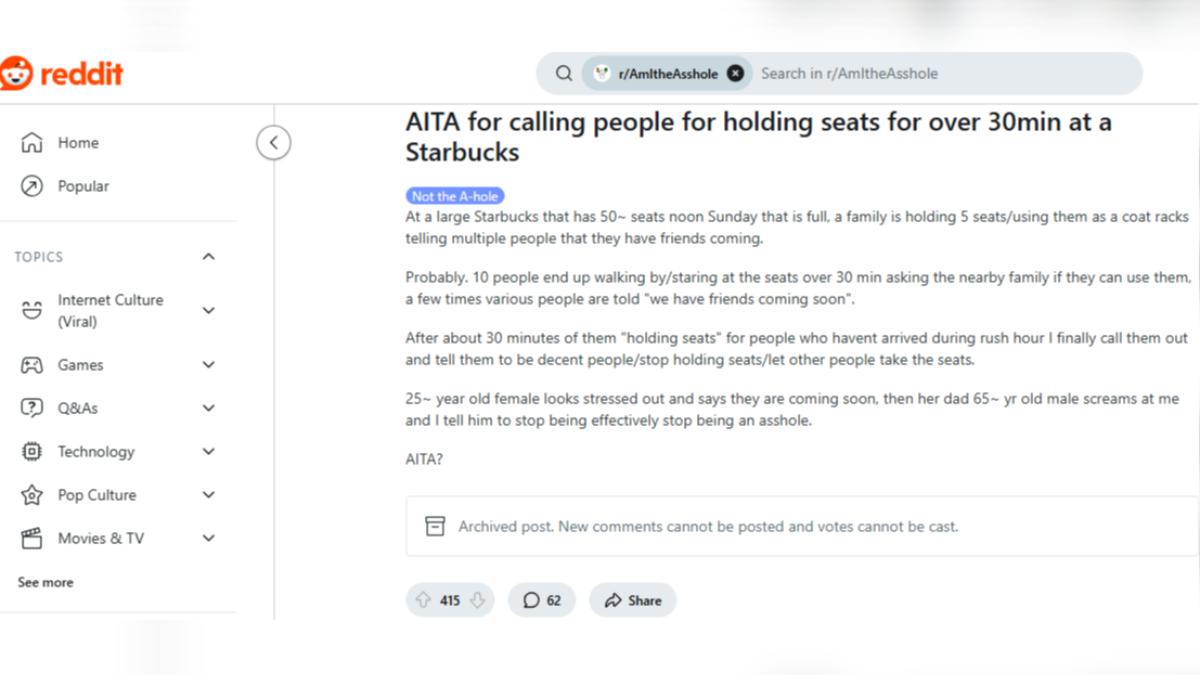Click the Reddit logo icon
Screen dimensions: 1200x675
pos(15,74)
